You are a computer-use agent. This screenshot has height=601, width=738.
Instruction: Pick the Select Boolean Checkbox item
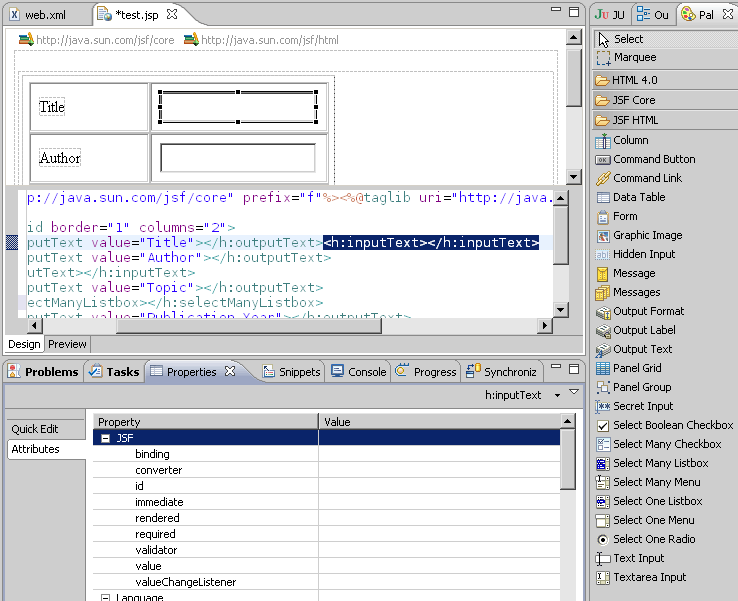tap(672, 425)
